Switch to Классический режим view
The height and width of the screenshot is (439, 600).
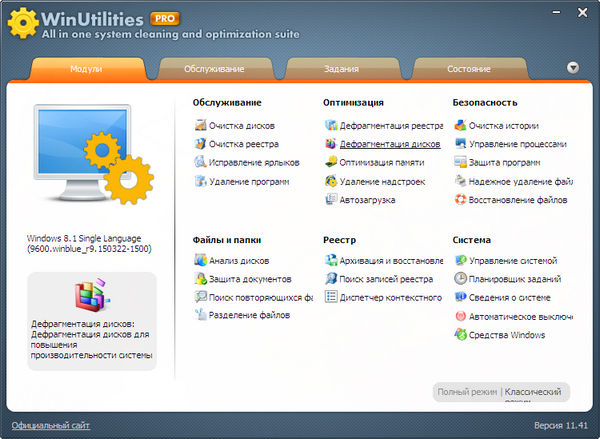point(536,393)
